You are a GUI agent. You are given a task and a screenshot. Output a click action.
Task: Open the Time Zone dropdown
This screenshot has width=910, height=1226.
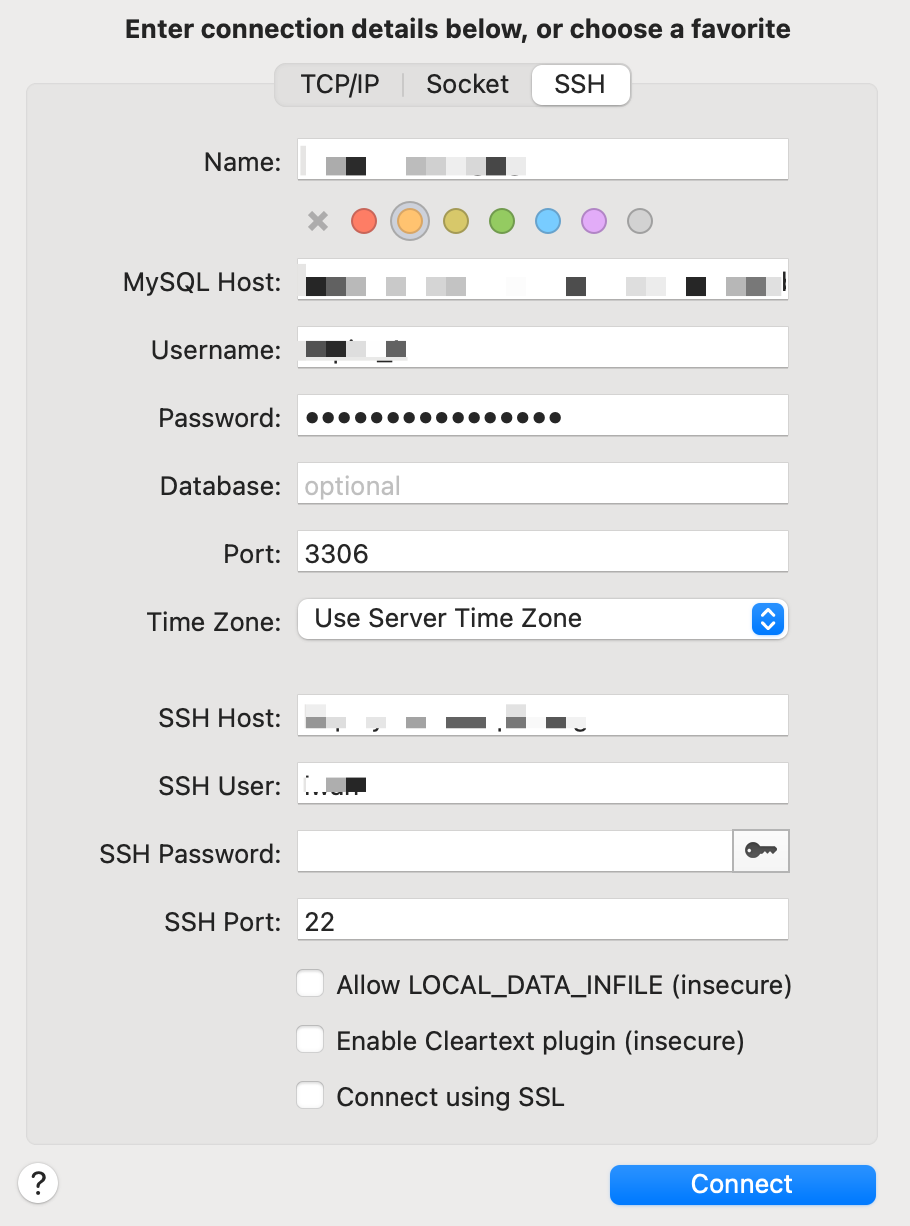[x=768, y=620]
